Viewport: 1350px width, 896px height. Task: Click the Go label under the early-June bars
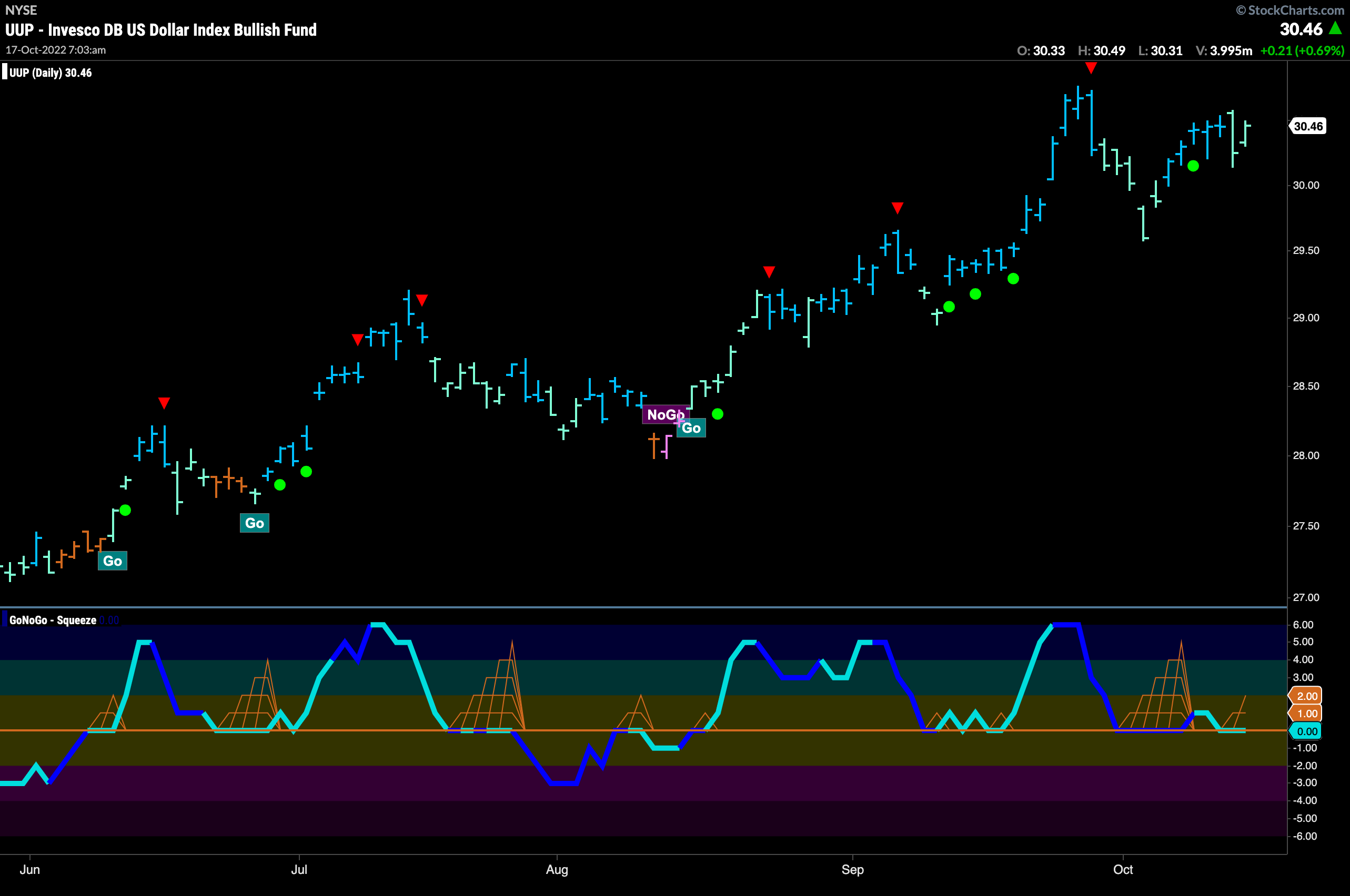point(113,561)
